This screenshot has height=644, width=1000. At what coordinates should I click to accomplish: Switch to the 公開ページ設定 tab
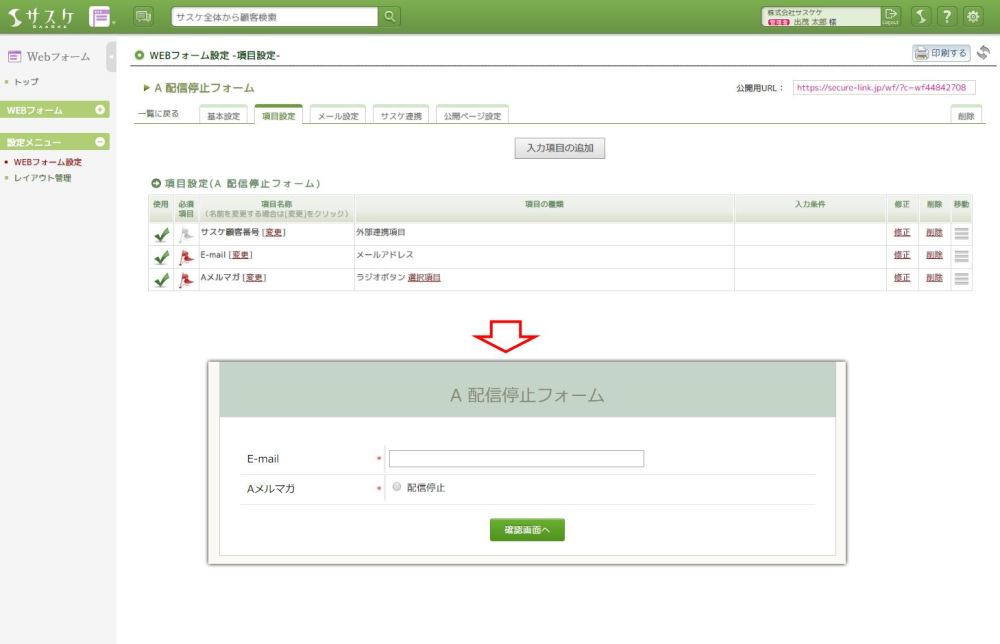pos(472,116)
